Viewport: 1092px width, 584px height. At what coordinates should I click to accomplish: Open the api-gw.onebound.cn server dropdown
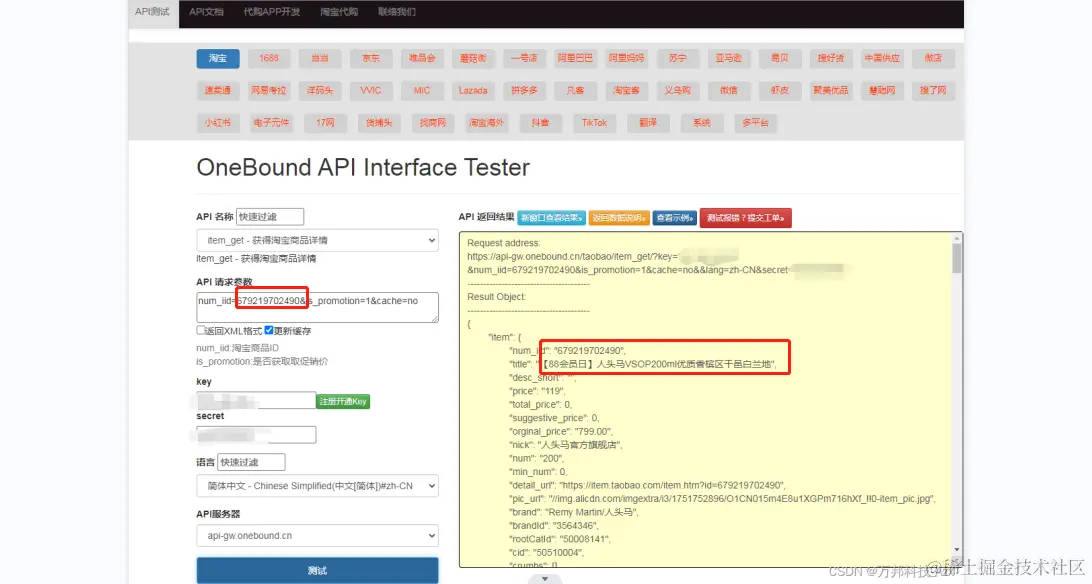tap(318, 535)
